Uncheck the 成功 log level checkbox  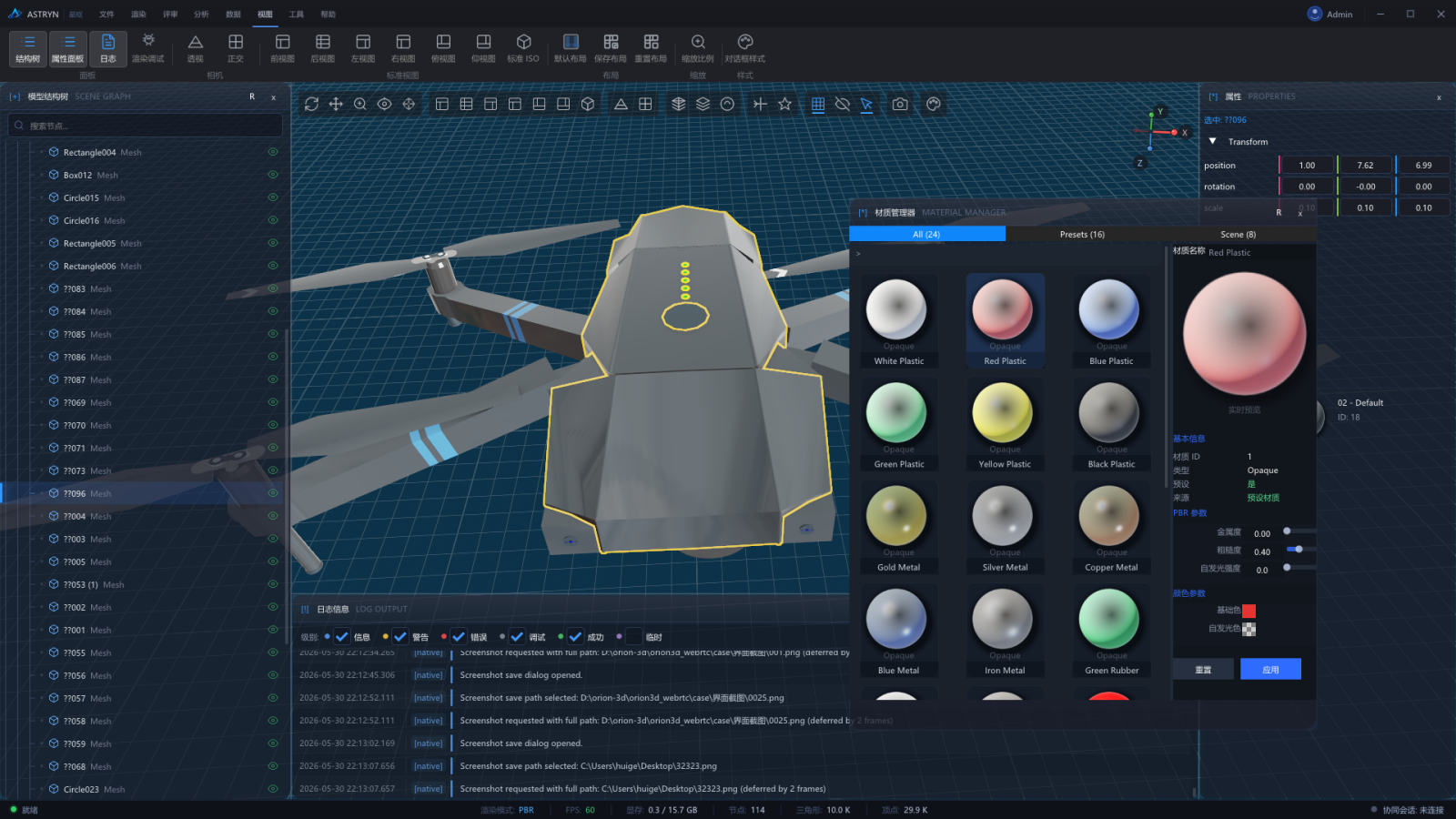pos(575,637)
